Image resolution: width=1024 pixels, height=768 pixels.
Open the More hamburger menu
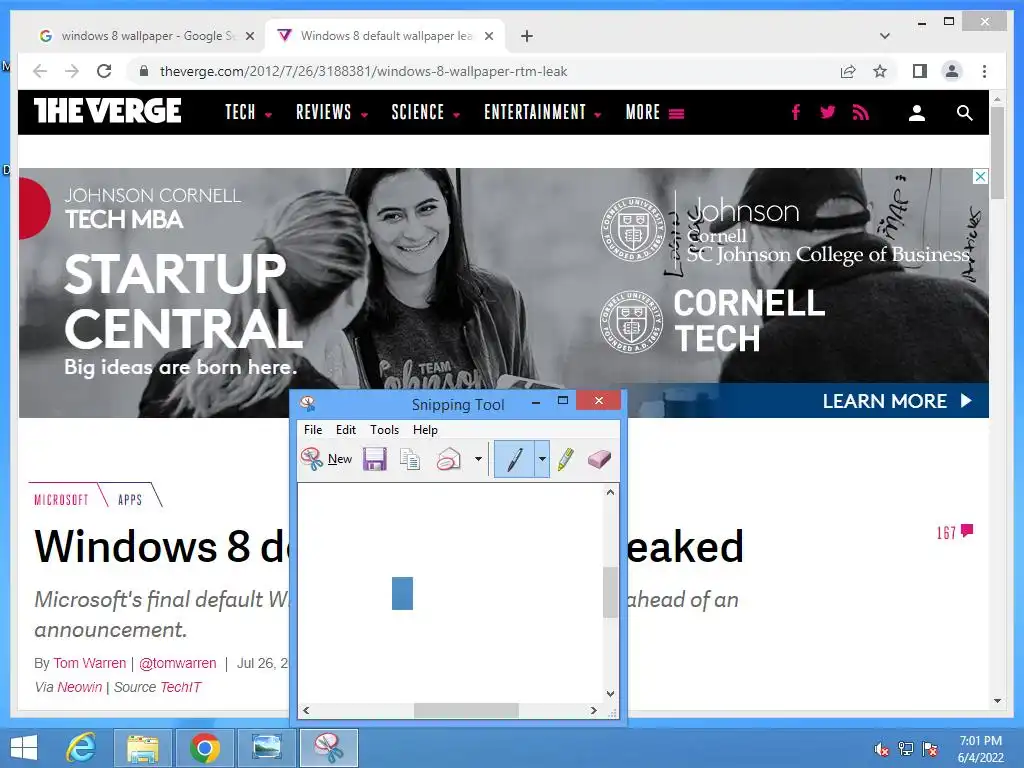point(655,112)
